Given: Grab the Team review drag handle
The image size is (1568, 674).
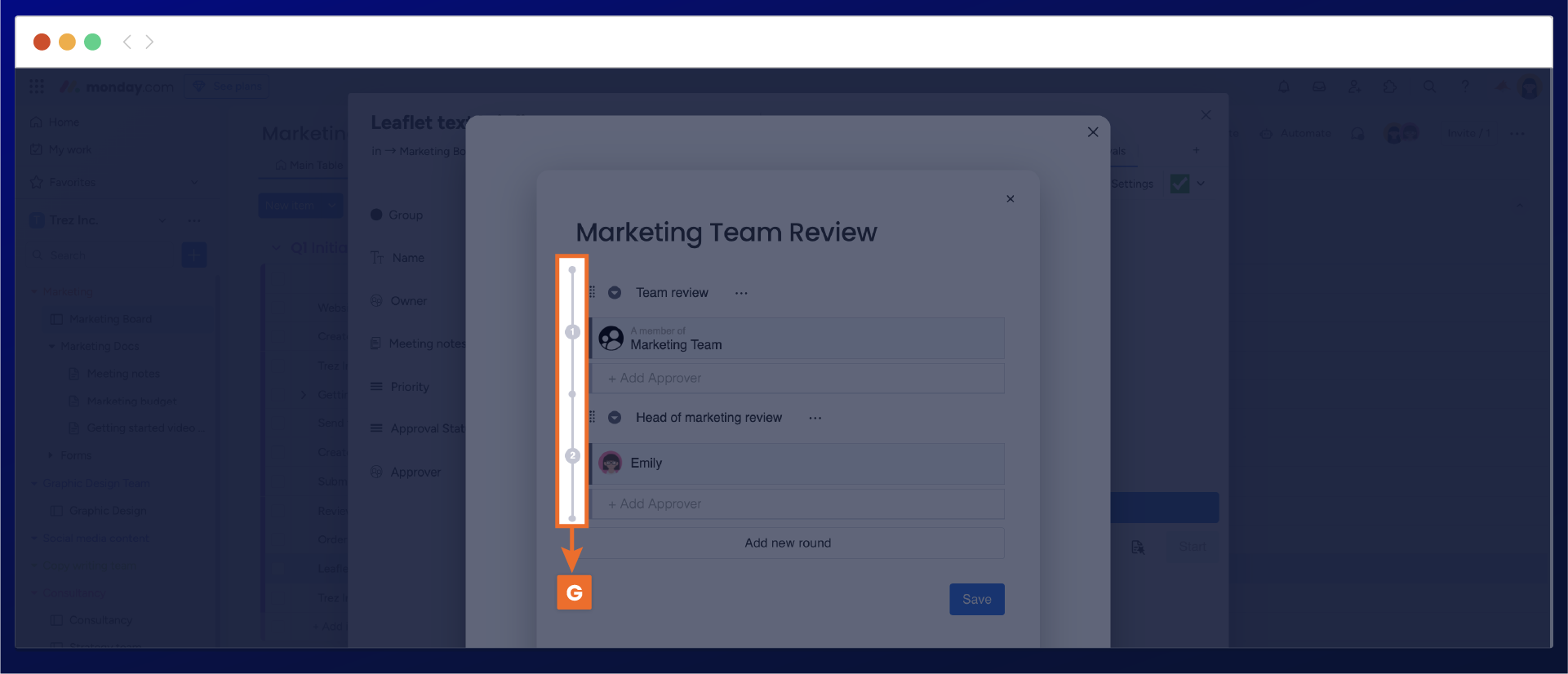Looking at the screenshot, I should point(593,292).
